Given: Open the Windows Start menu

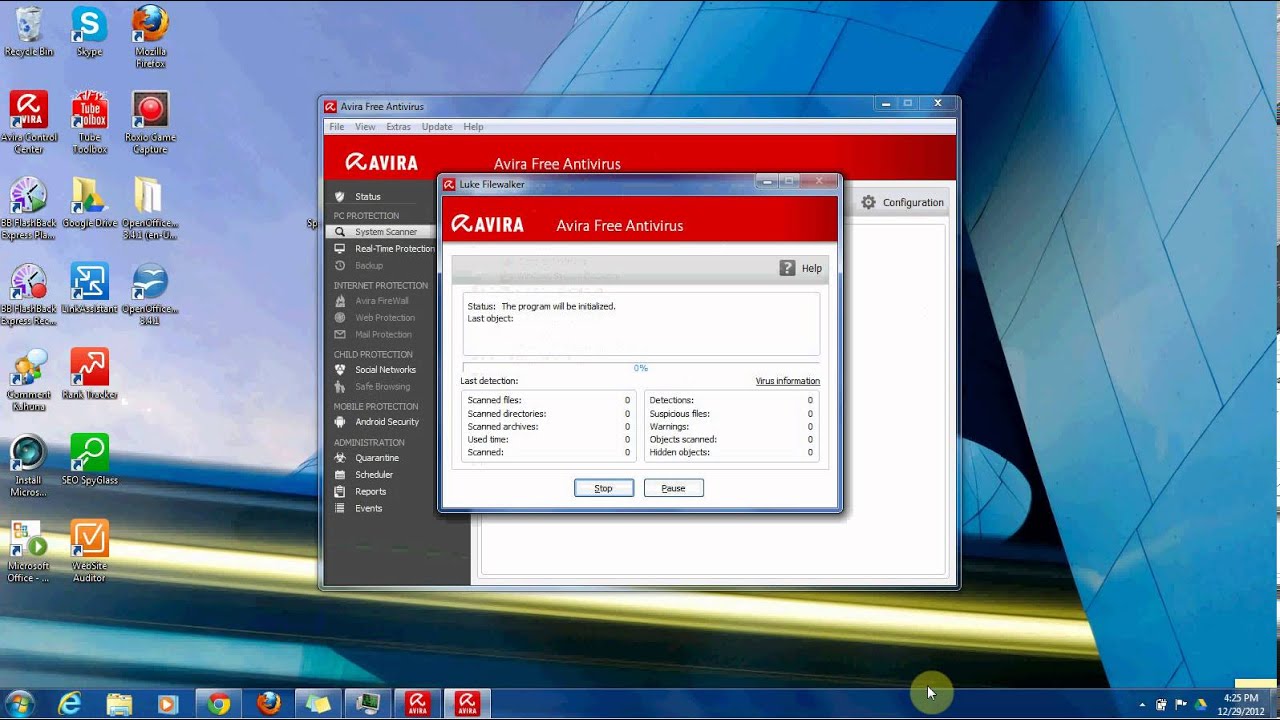Looking at the screenshot, I should click(x=19, y=704).
